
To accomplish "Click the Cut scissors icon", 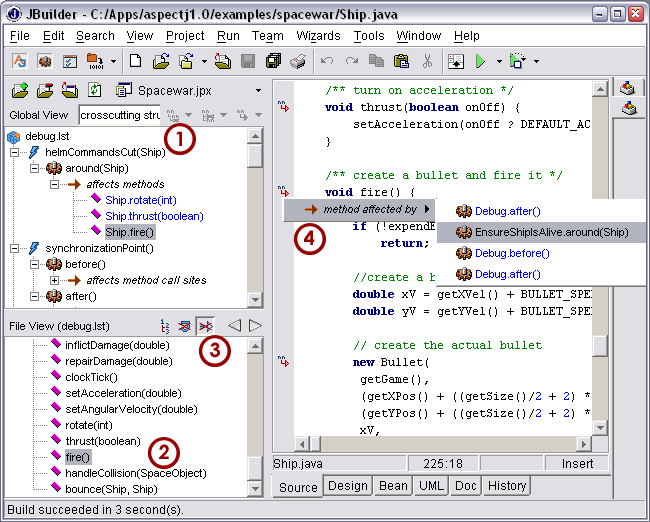I will tap(427, 61).
